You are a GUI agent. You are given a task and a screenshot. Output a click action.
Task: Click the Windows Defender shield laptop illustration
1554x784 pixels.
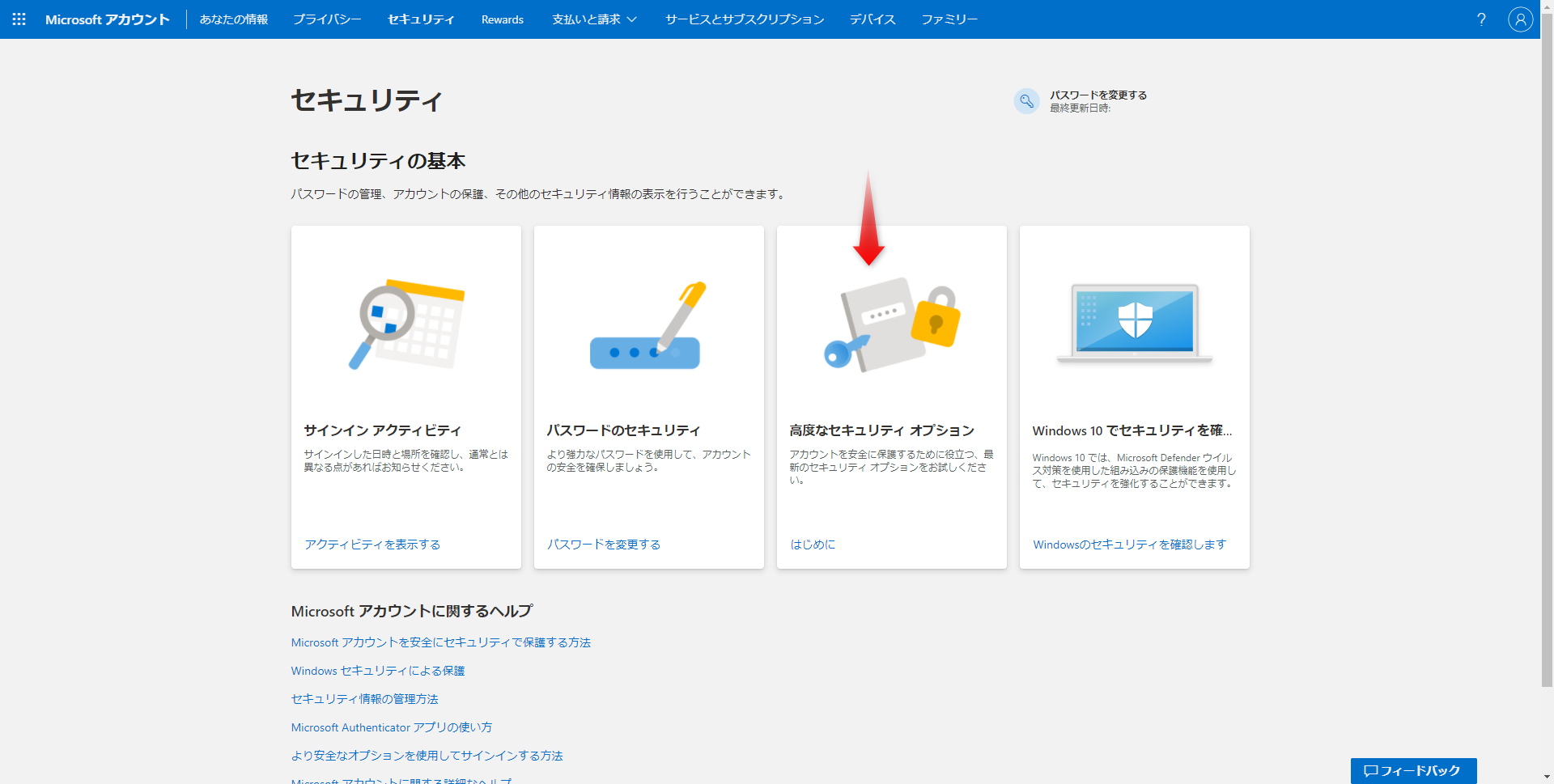(x=1134, y=324)
